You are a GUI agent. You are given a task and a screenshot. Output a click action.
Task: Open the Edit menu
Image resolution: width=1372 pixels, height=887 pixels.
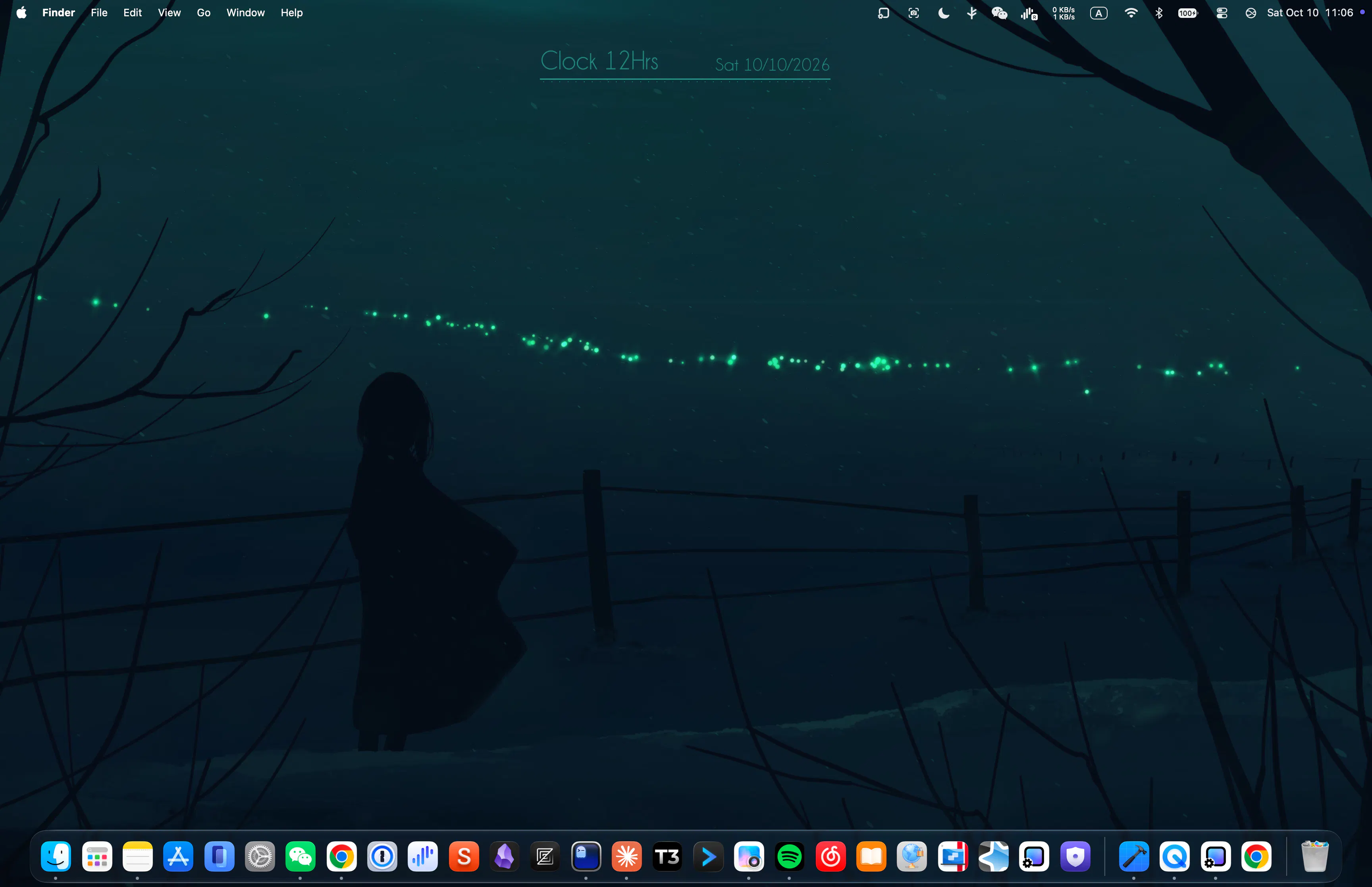(133, 13)
